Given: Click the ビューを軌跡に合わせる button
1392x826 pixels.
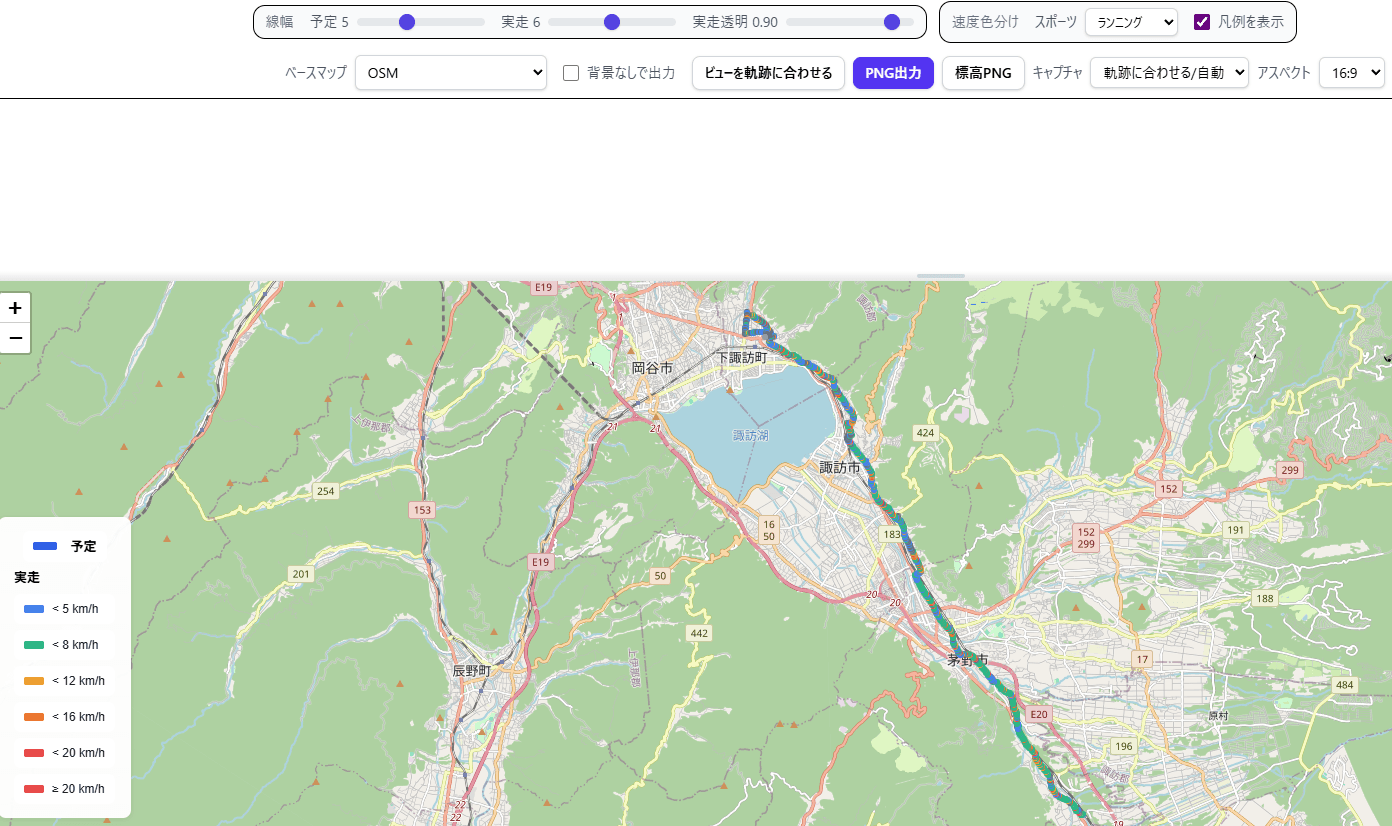Looking at the screenshot, I should click(x=768, y=73).
